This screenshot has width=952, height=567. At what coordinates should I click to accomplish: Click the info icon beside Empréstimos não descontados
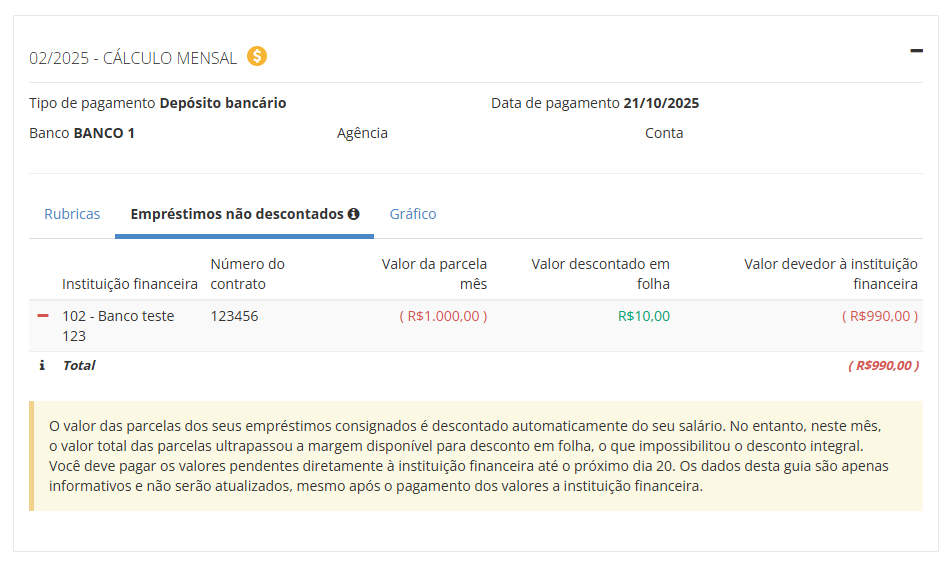(x=353, y=214)
